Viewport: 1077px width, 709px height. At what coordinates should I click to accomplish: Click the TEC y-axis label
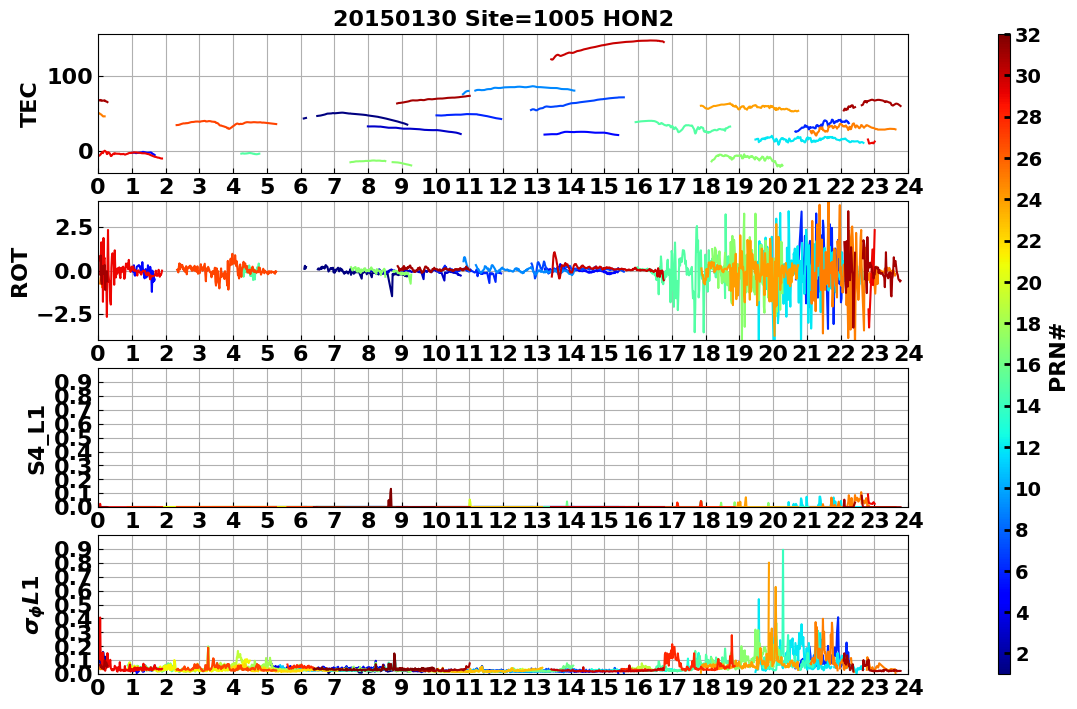pos(28,104)
